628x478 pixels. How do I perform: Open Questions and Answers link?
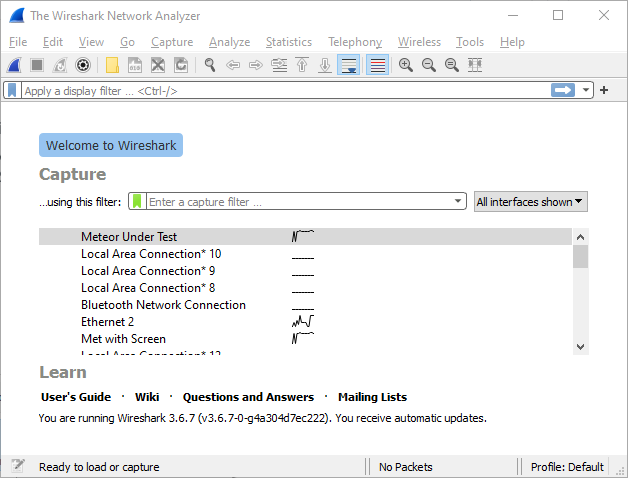point(248,397)
